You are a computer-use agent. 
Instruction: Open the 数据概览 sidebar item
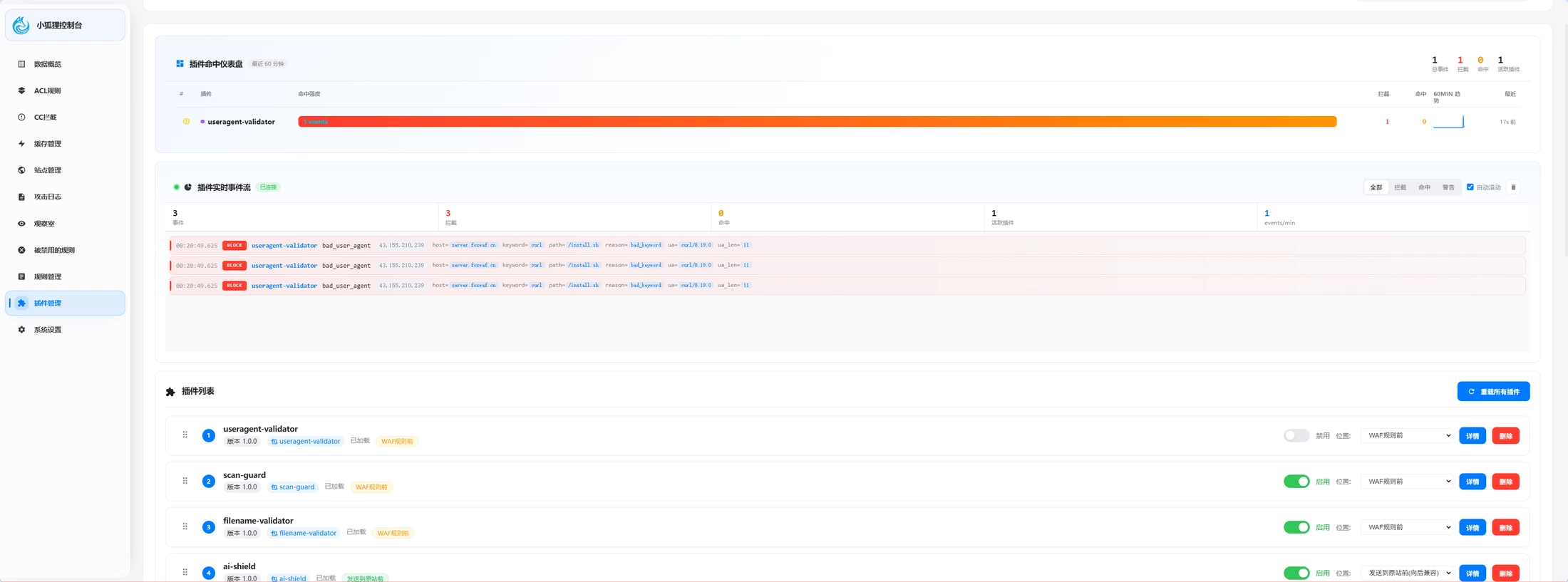pos(65,64)
